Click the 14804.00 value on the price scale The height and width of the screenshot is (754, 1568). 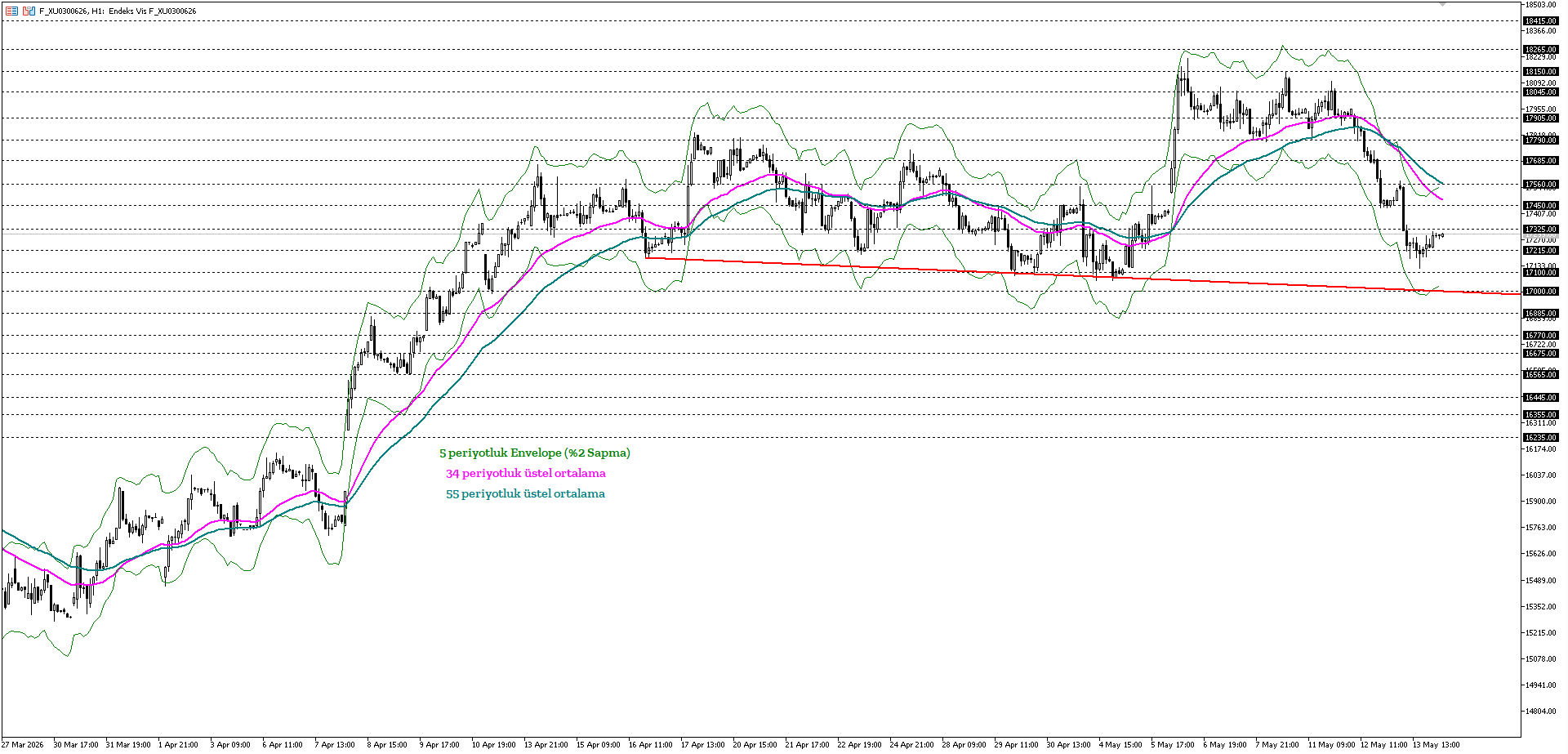tap(1540, 712)
